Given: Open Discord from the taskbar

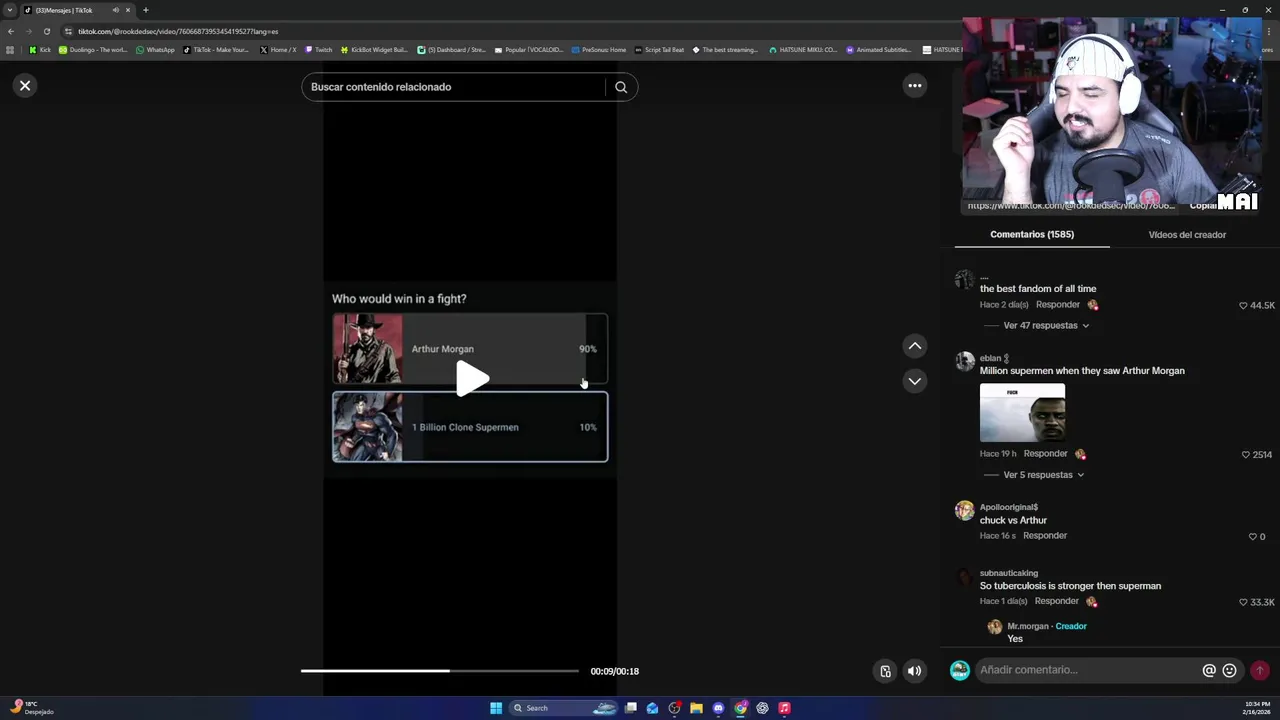Looking at the screenshot, I should (x=718, y=708).
